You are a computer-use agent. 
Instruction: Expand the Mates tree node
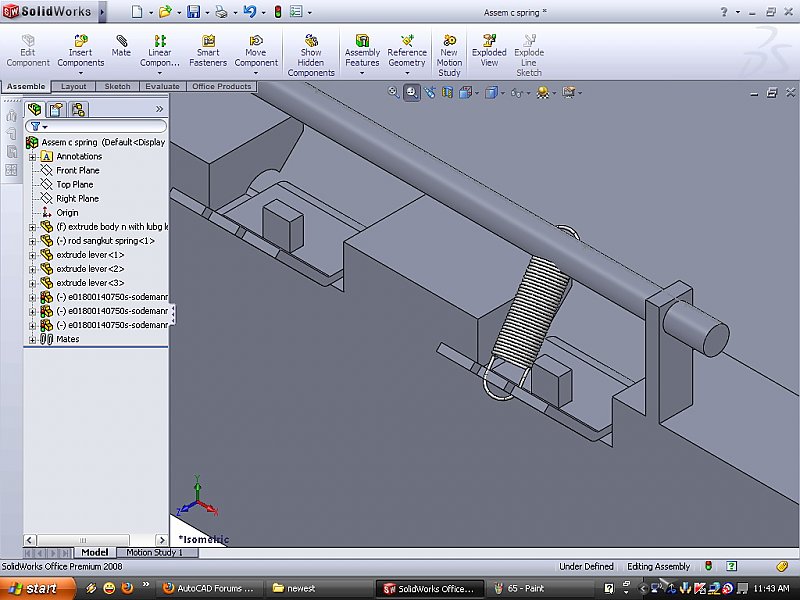point(32,339)
